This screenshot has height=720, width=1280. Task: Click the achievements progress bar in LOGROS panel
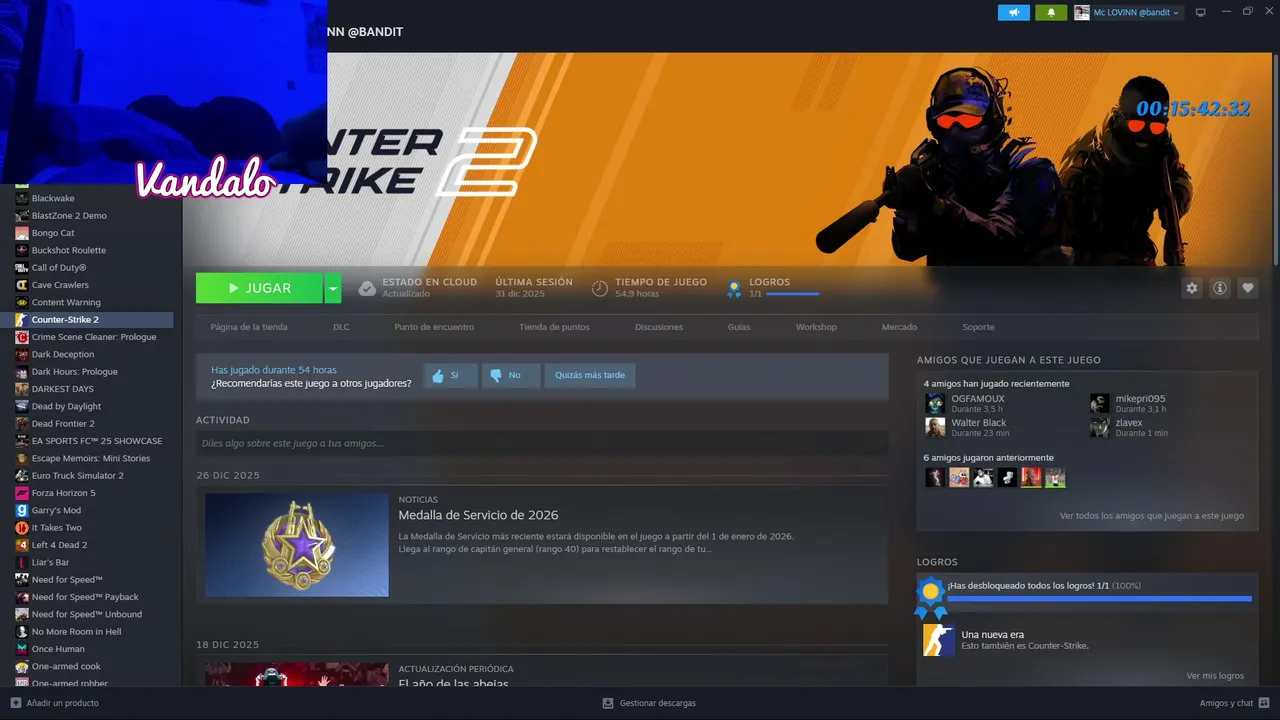click(x=1099, y=599)
